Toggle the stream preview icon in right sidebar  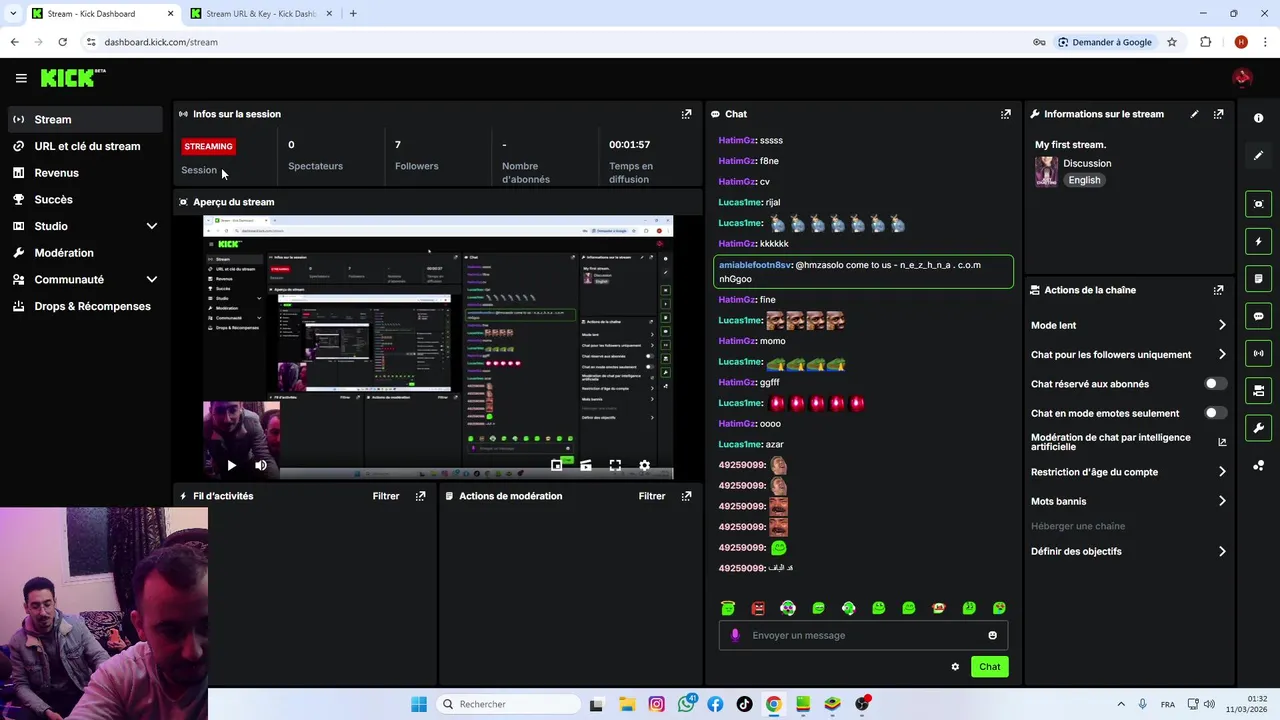click(x=1258, y=204)
